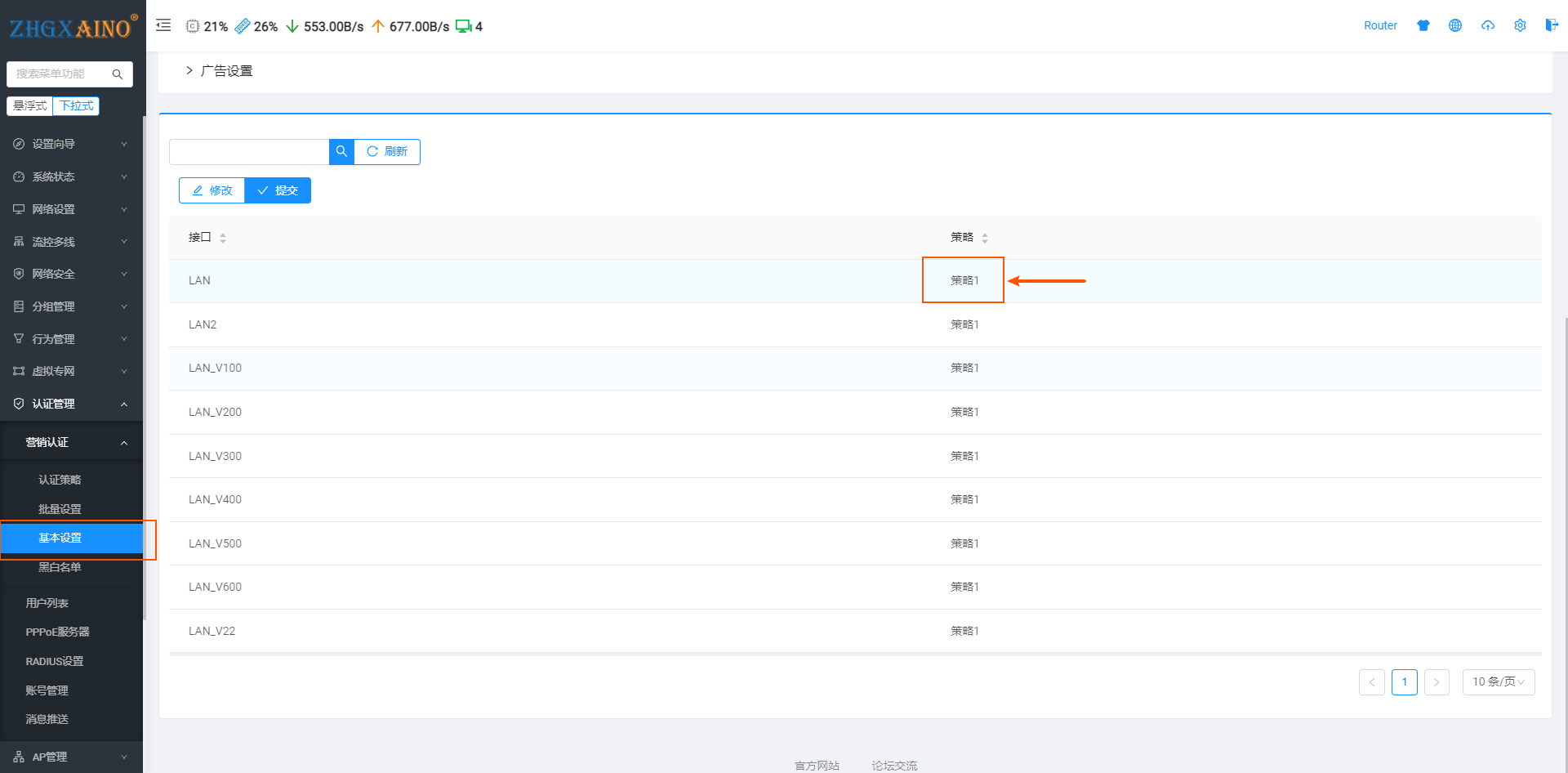This screenshot has width=1568, height=773.
Task: Click page number 1 in pagination
Action: [1404, 681]
